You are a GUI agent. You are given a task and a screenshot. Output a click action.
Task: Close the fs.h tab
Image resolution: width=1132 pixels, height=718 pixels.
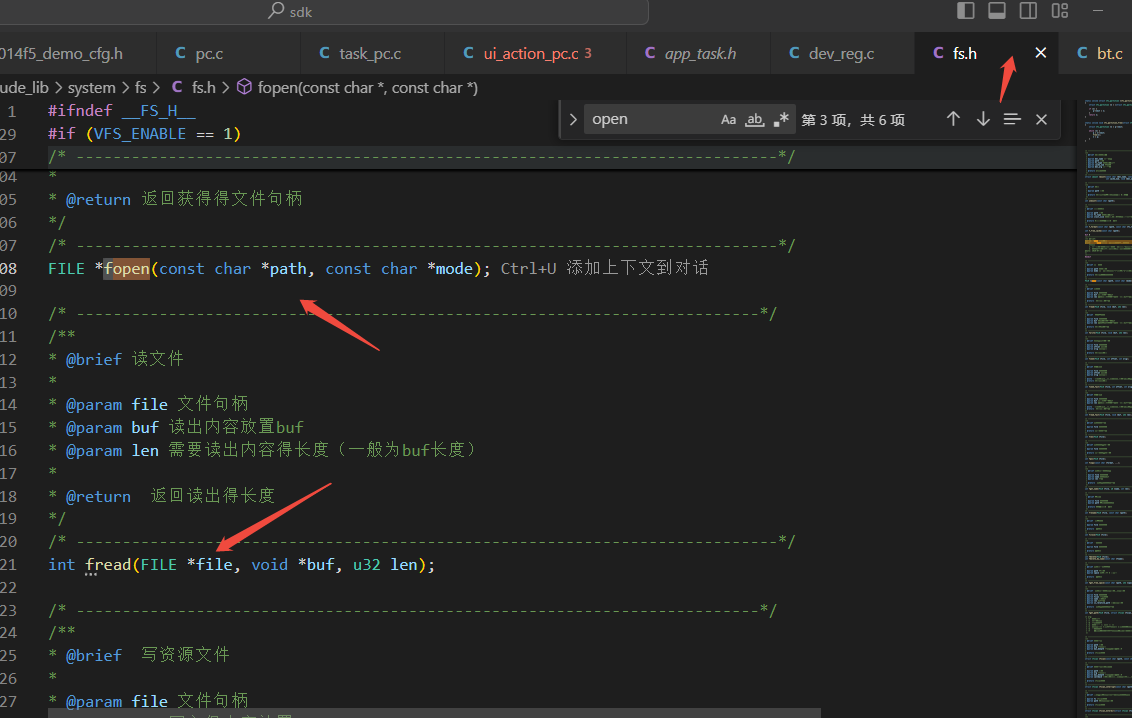point(1040,53)
